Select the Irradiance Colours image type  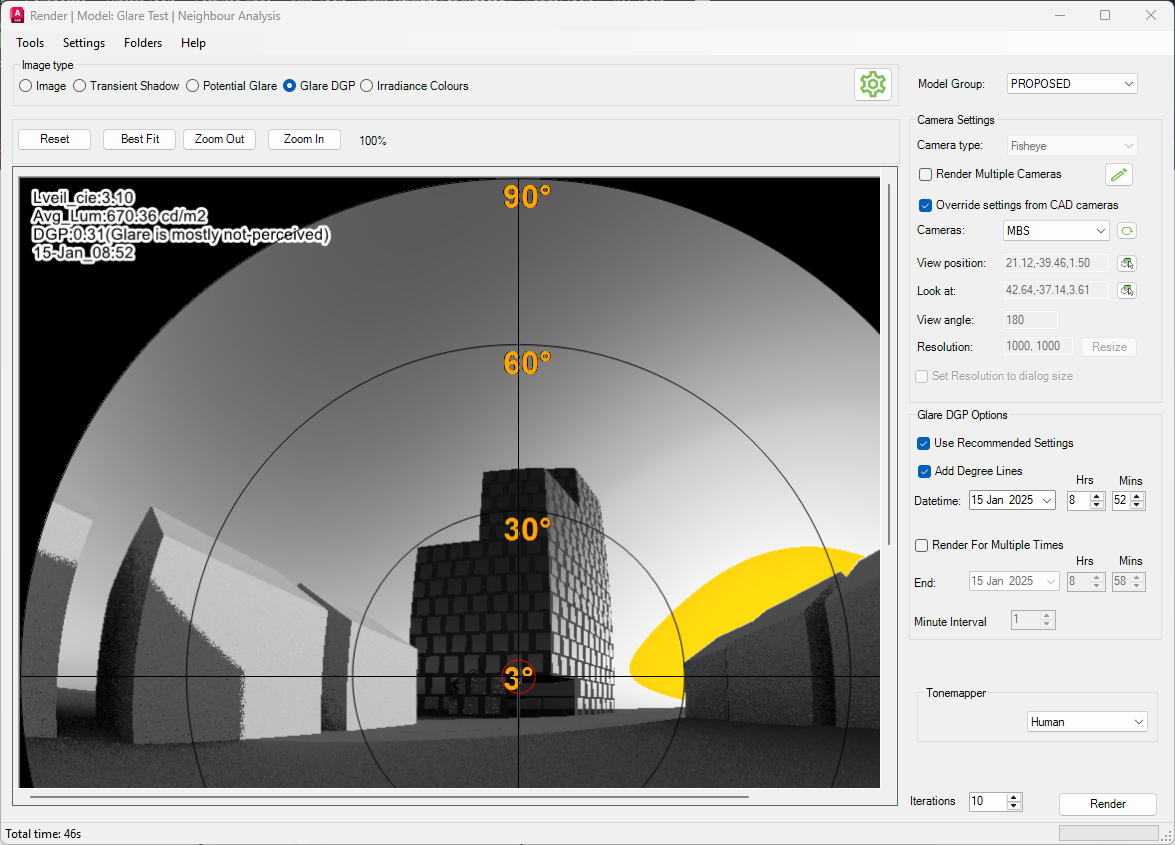414,86
